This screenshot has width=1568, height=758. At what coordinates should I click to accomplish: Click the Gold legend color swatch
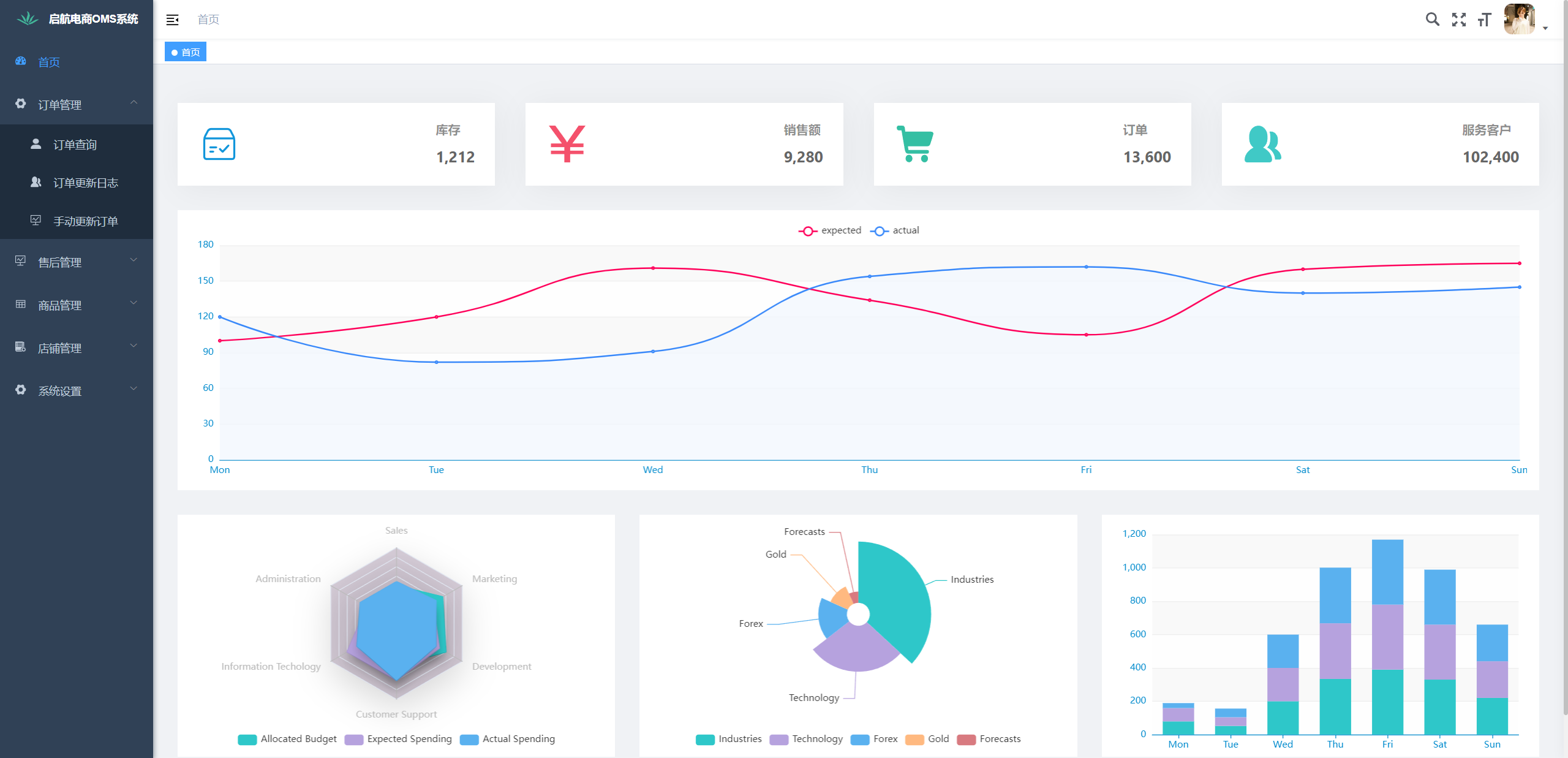[x=914, y=740]
